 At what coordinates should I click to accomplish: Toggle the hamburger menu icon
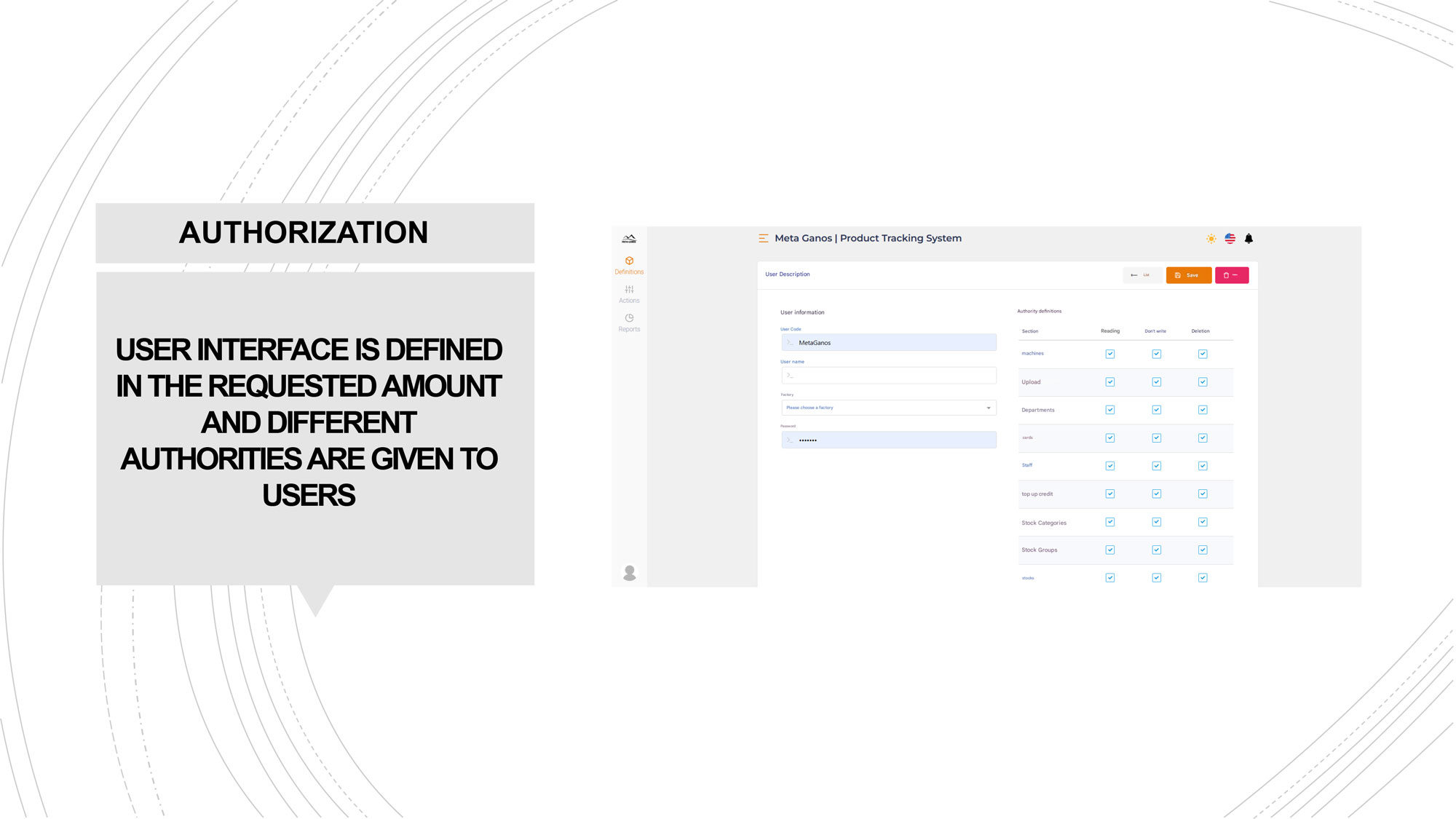[x=763, y=238]
